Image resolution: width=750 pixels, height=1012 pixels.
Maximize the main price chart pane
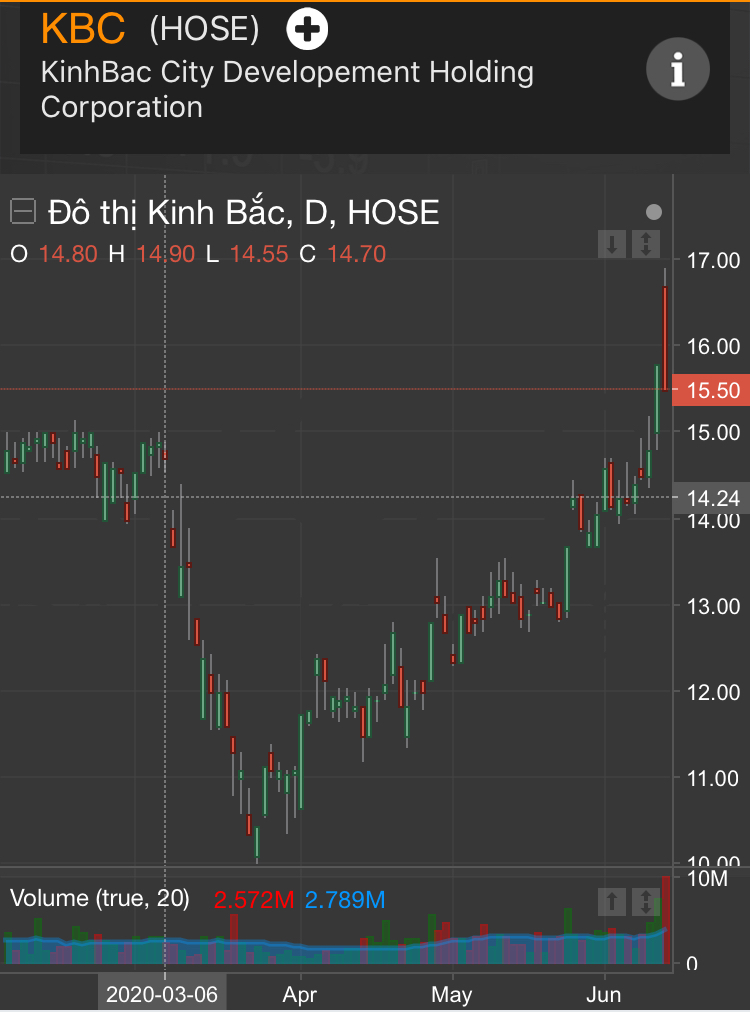tap(645, 244)
